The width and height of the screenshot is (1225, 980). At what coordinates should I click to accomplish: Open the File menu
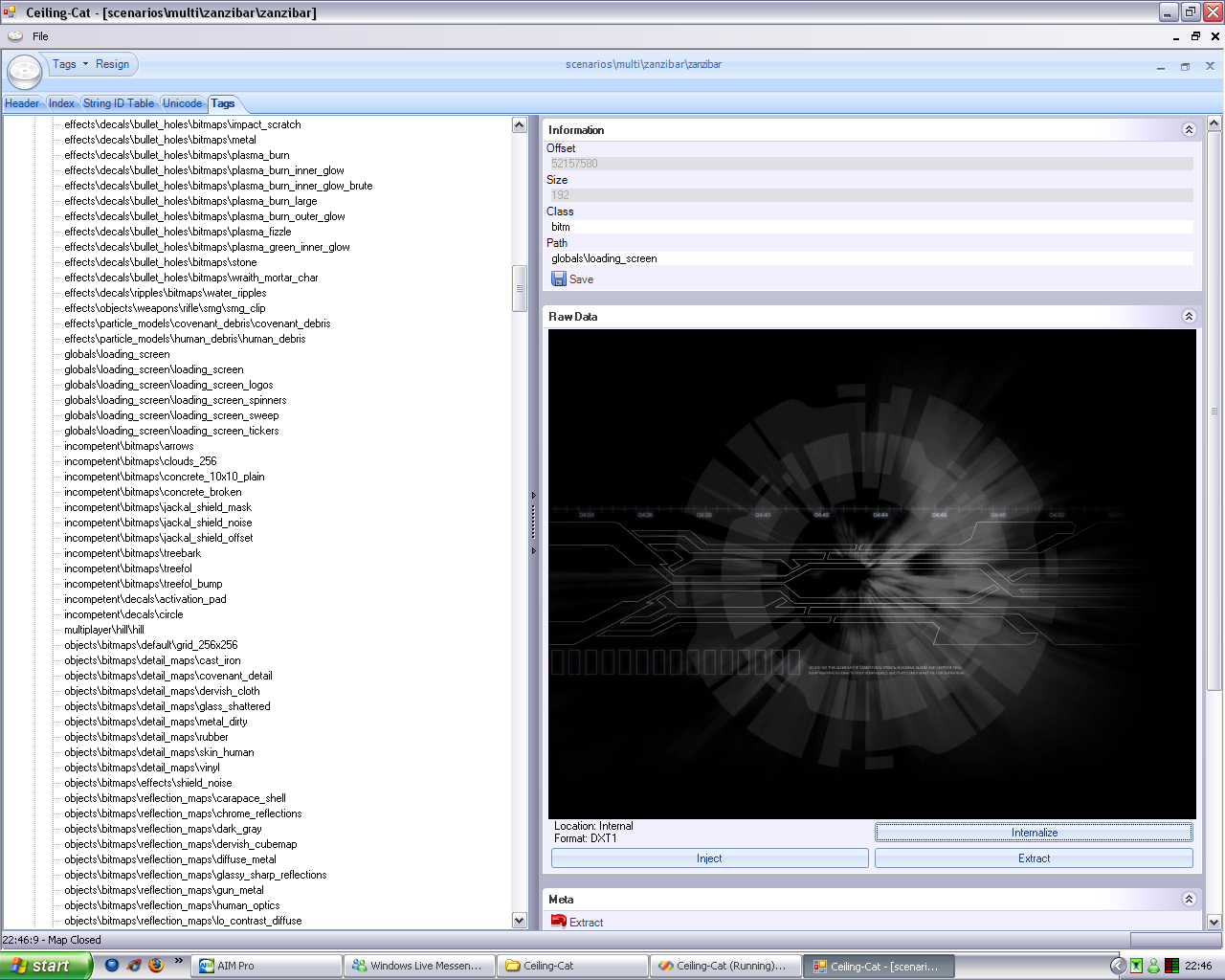(40, 36)
